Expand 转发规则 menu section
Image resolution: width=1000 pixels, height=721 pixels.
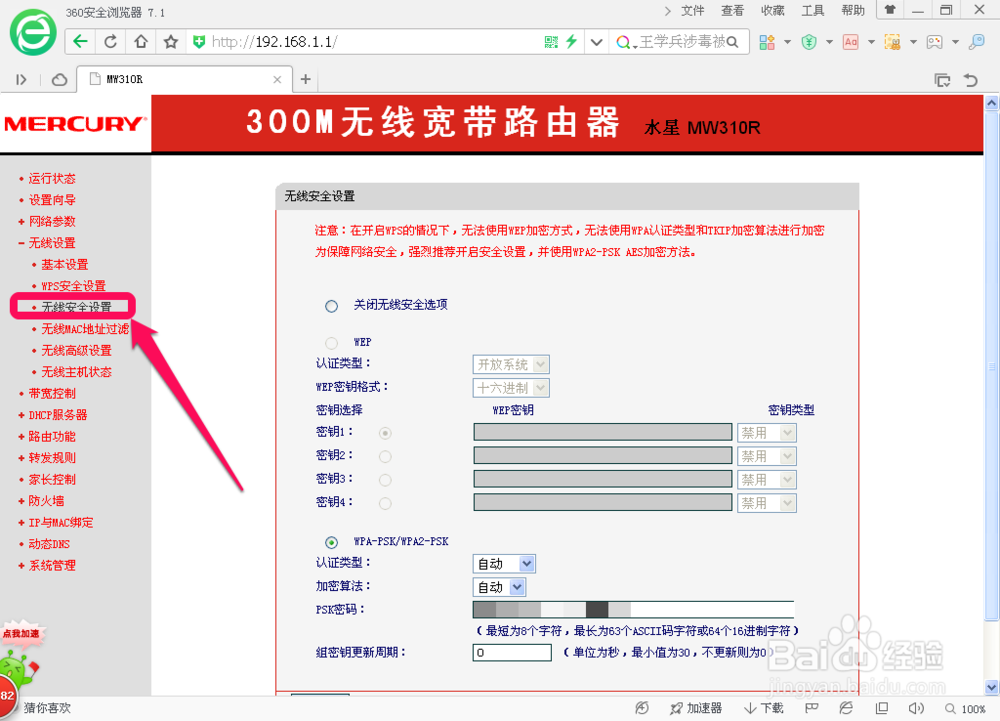52,458
